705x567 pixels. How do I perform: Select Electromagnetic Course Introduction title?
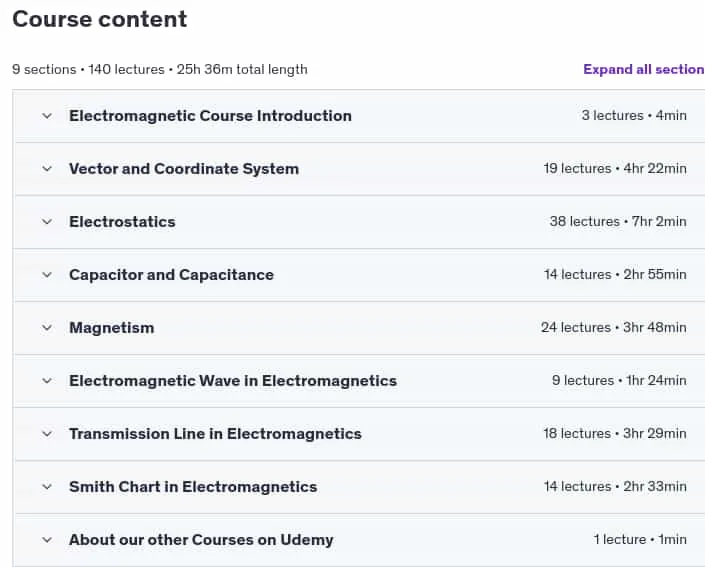(210, 116)
